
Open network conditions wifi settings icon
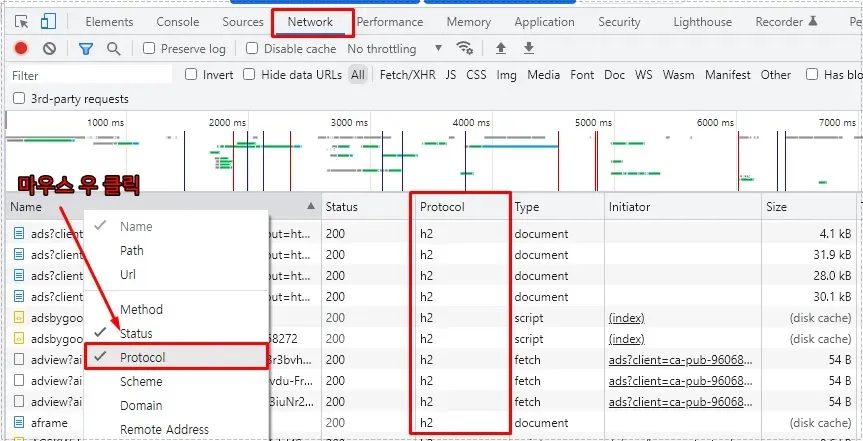(x=465, y=48)
